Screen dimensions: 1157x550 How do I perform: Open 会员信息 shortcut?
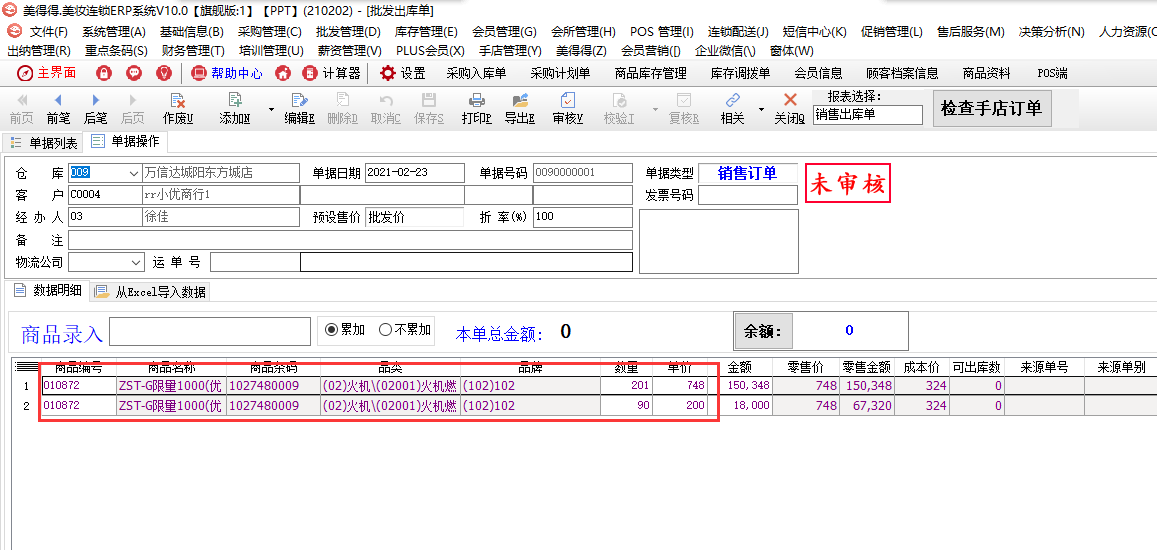click(x=818, y=73)
